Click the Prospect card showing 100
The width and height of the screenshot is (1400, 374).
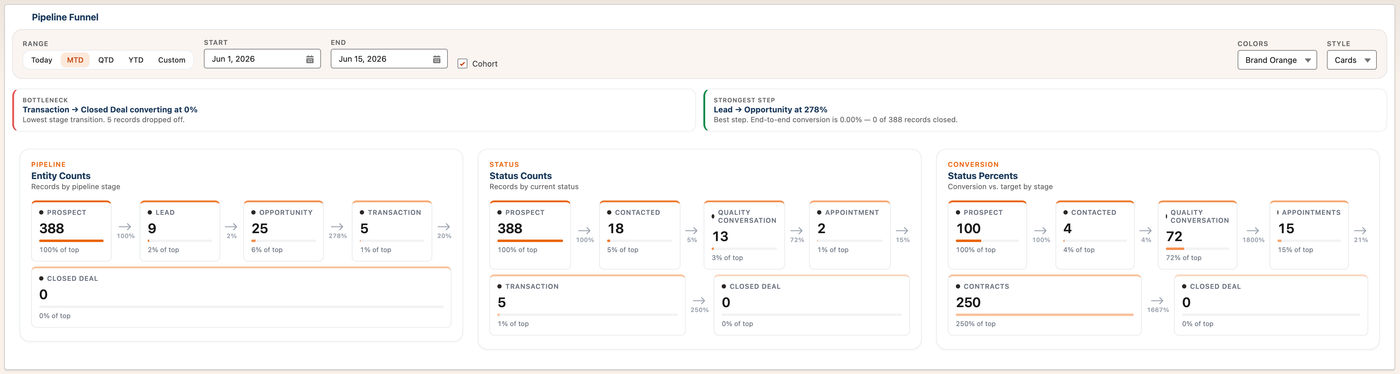988,235
